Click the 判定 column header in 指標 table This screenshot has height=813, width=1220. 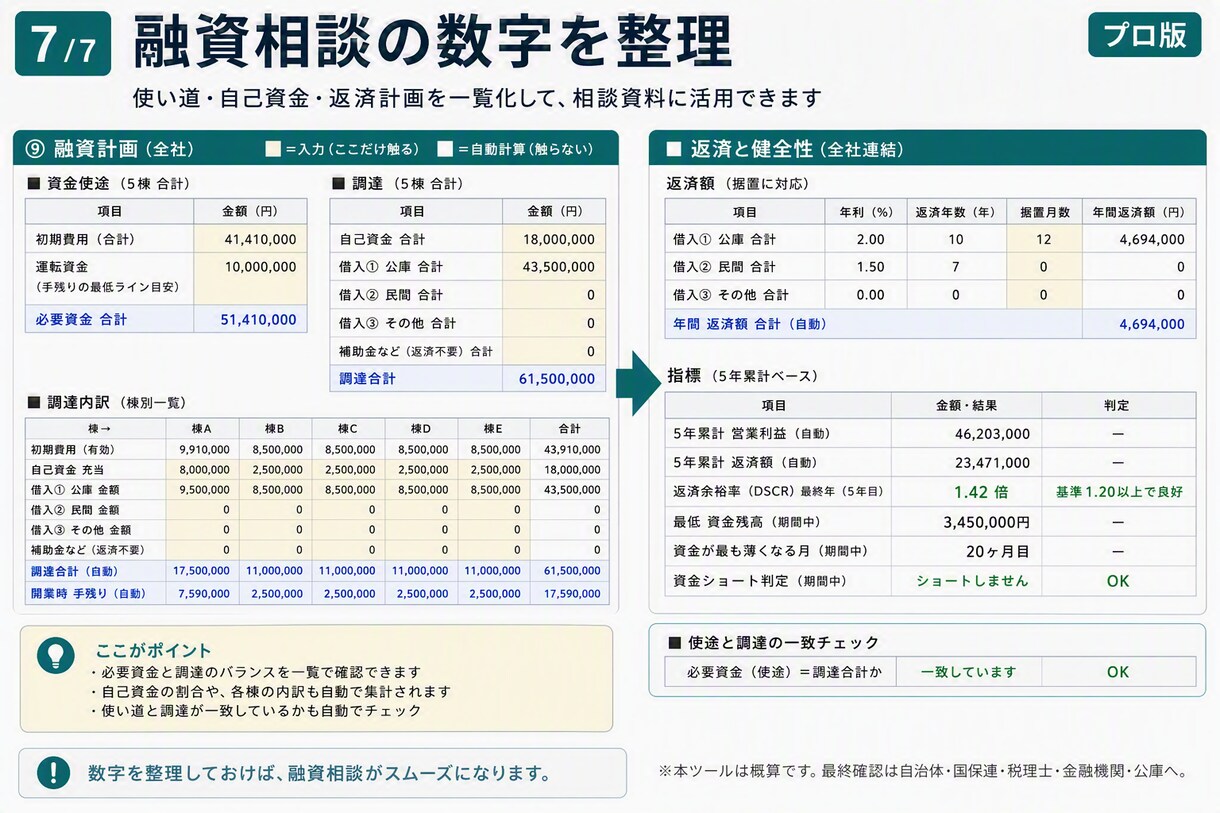(1118, 405)
